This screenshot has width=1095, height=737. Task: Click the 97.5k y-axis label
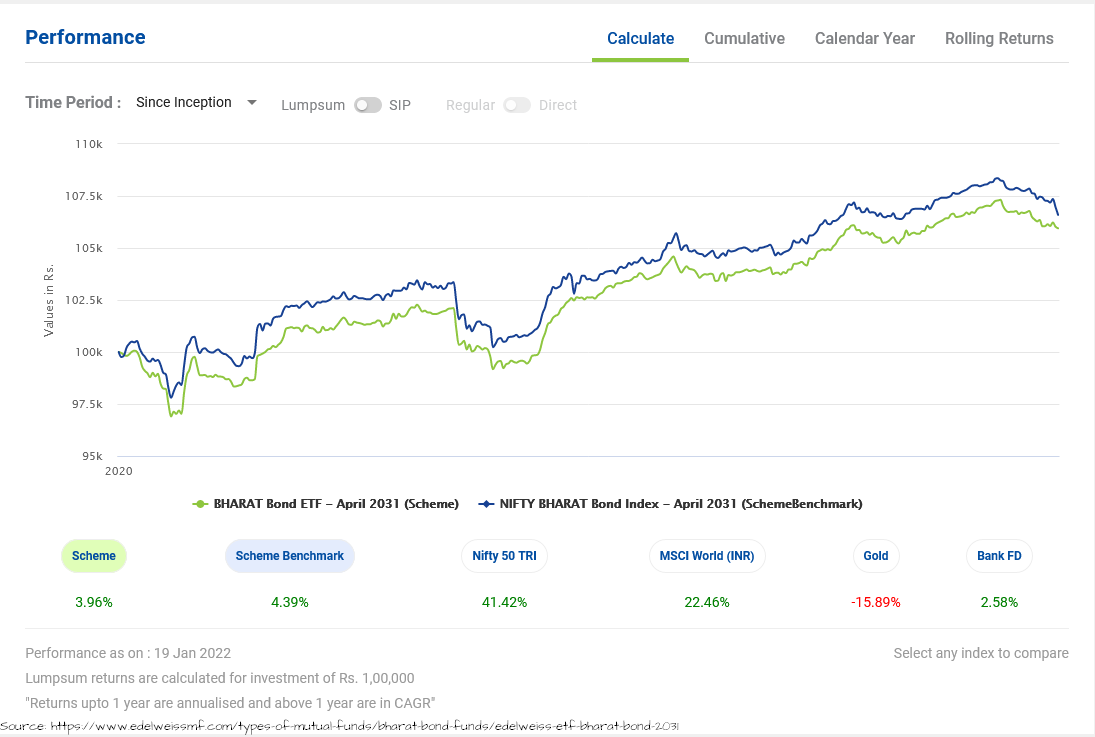[x=87, y=404]
